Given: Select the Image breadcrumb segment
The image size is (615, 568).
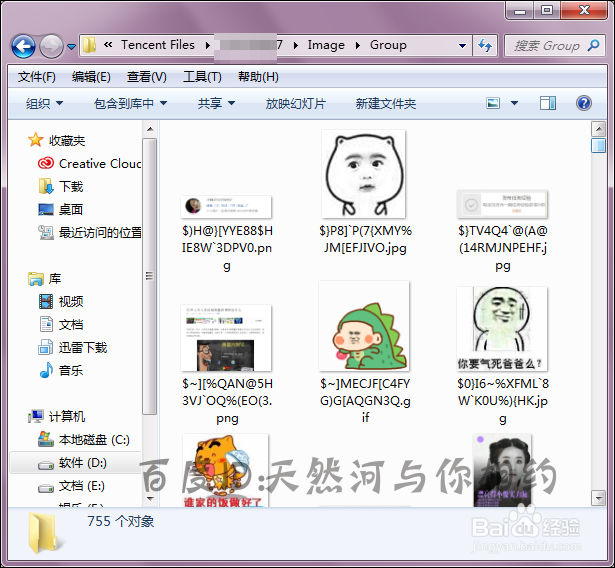Looking at the screenshot, I should tap(326, 45).
